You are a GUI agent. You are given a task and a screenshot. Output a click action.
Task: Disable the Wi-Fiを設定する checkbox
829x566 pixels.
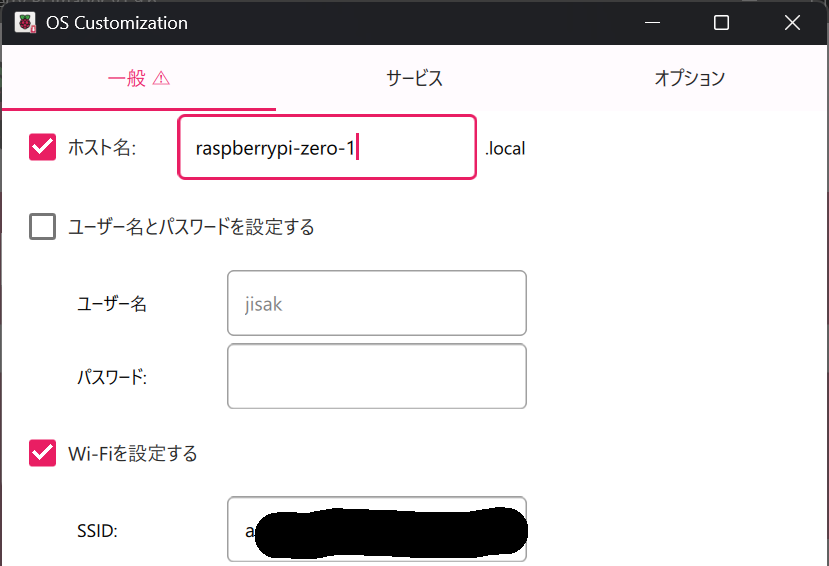pos(42,453)
